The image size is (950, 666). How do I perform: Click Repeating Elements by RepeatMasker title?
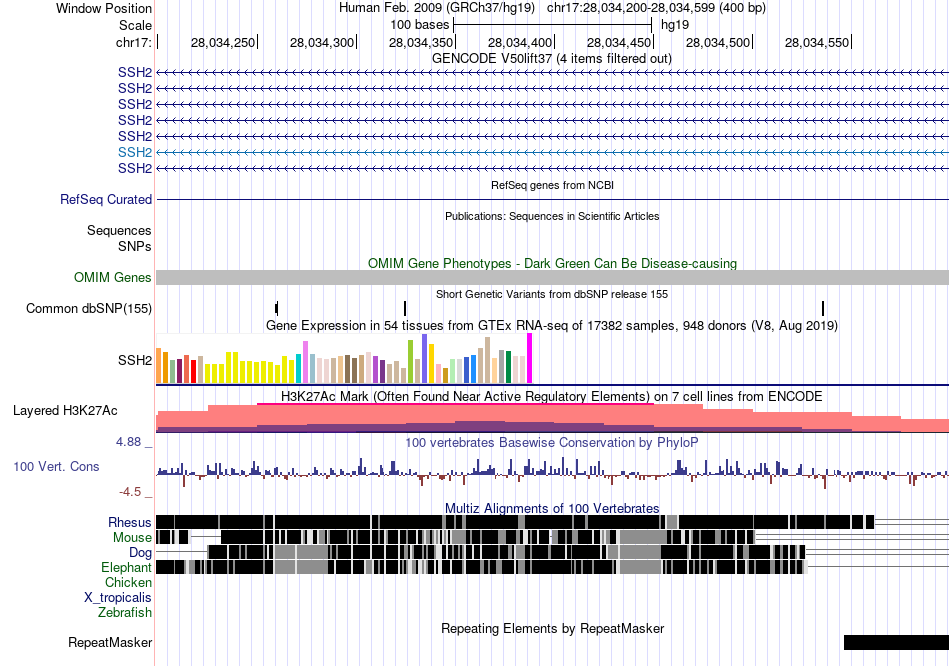[553, 628]
